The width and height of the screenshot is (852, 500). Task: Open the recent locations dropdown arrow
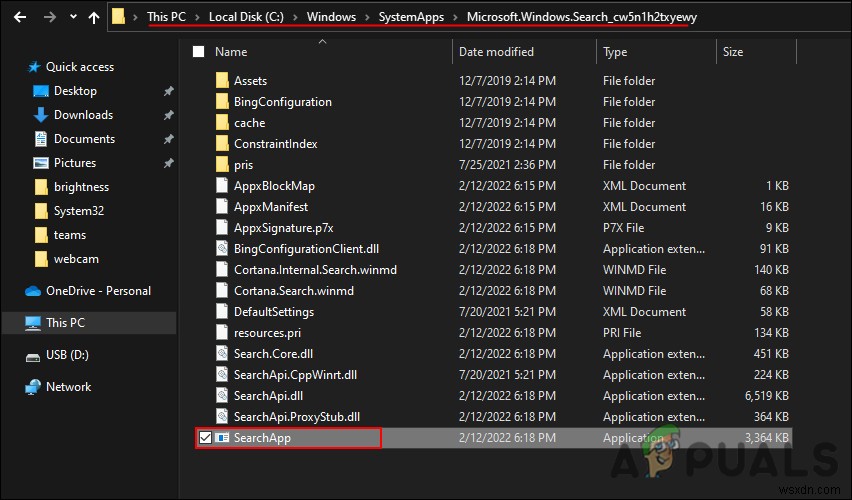tap(73, 17)
